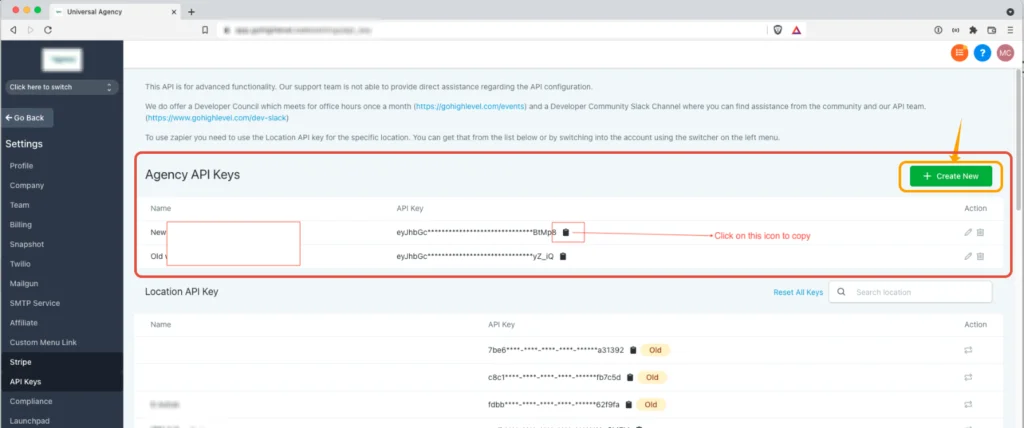Open the gohighlevel.com/events link
Viewport: 1024px width, 428px height.
(x=470, y=105)
